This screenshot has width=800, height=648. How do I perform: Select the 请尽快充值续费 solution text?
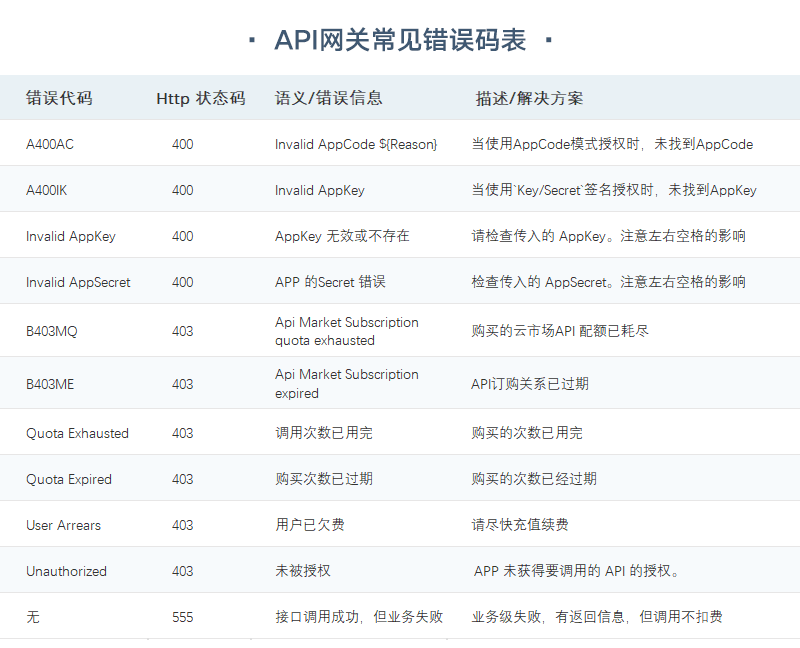pos(520,525)
